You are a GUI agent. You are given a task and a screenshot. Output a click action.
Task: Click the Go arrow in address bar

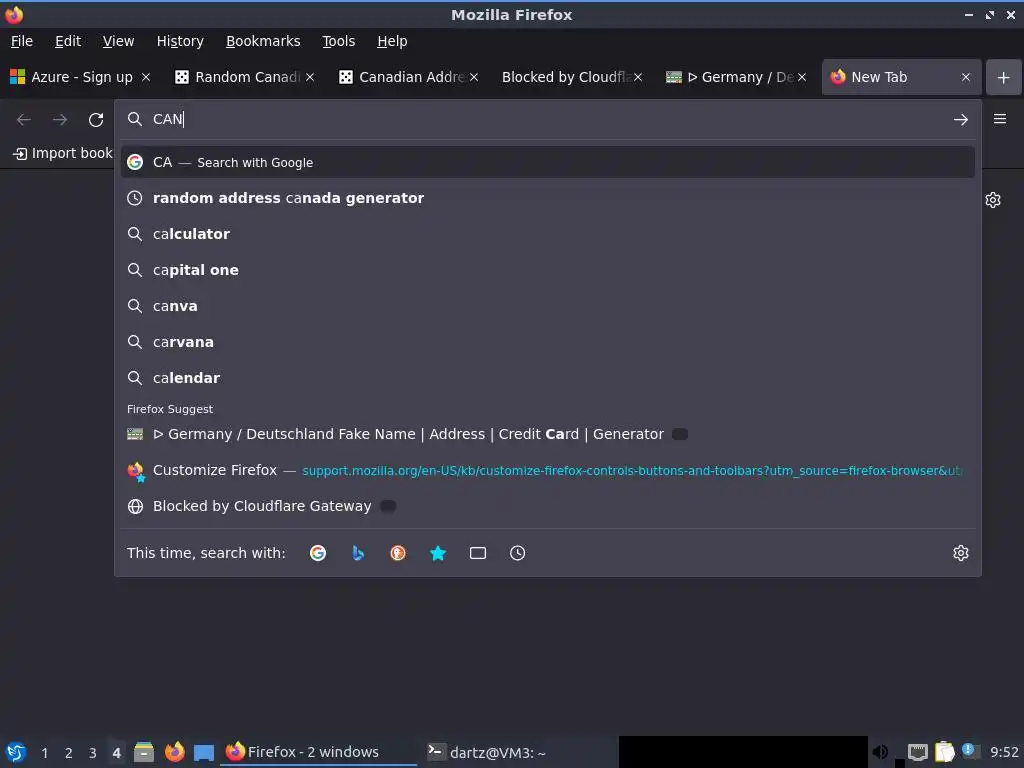coord(961,120)
